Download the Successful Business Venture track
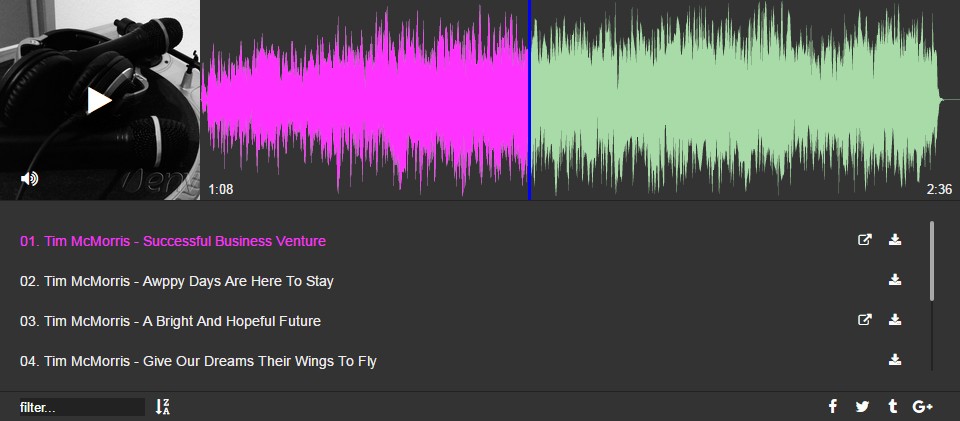This screenshot has width=960, height=421. point(895,240)
